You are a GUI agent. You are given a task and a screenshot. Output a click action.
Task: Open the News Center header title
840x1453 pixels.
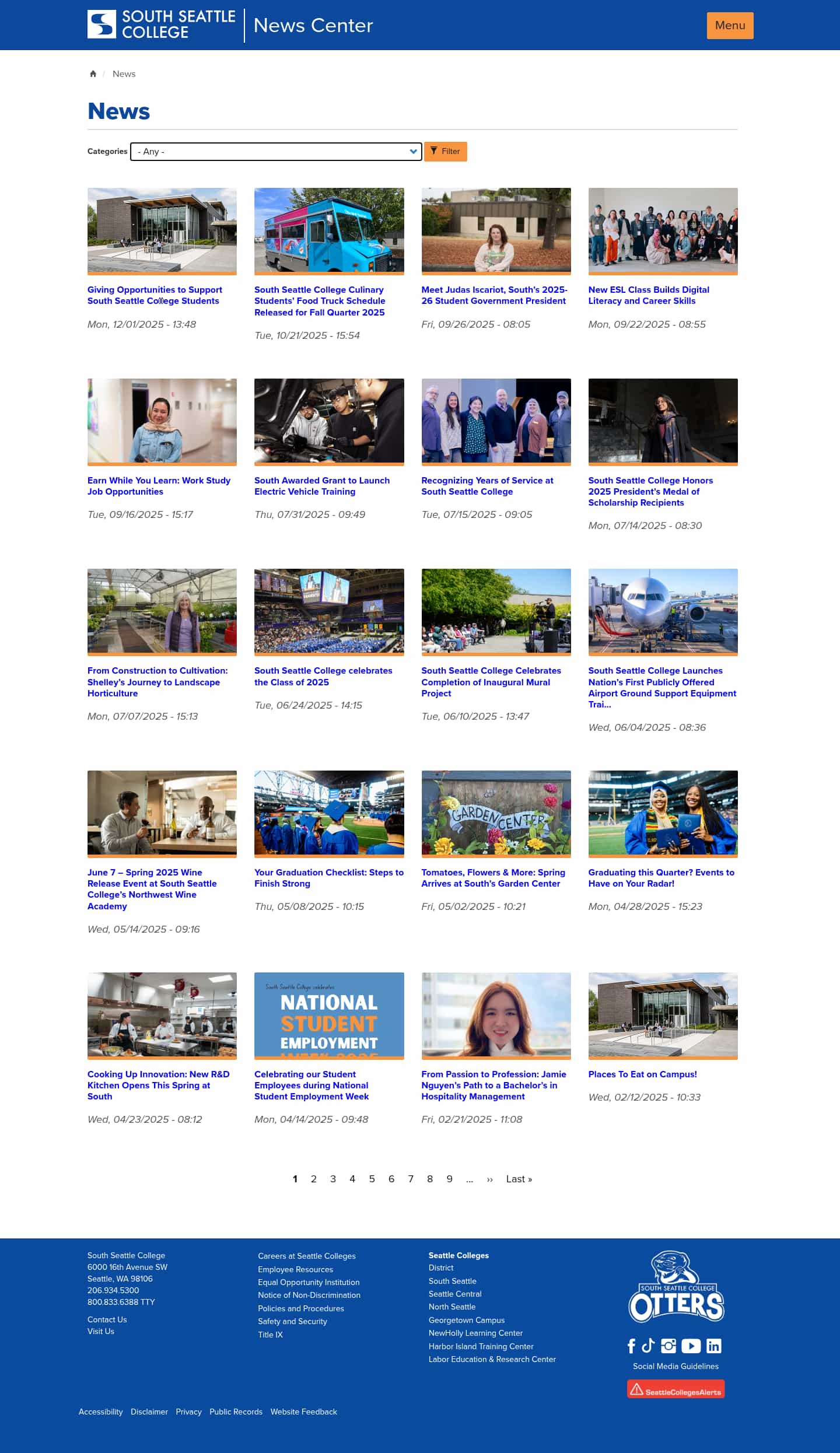pos(313,25)
